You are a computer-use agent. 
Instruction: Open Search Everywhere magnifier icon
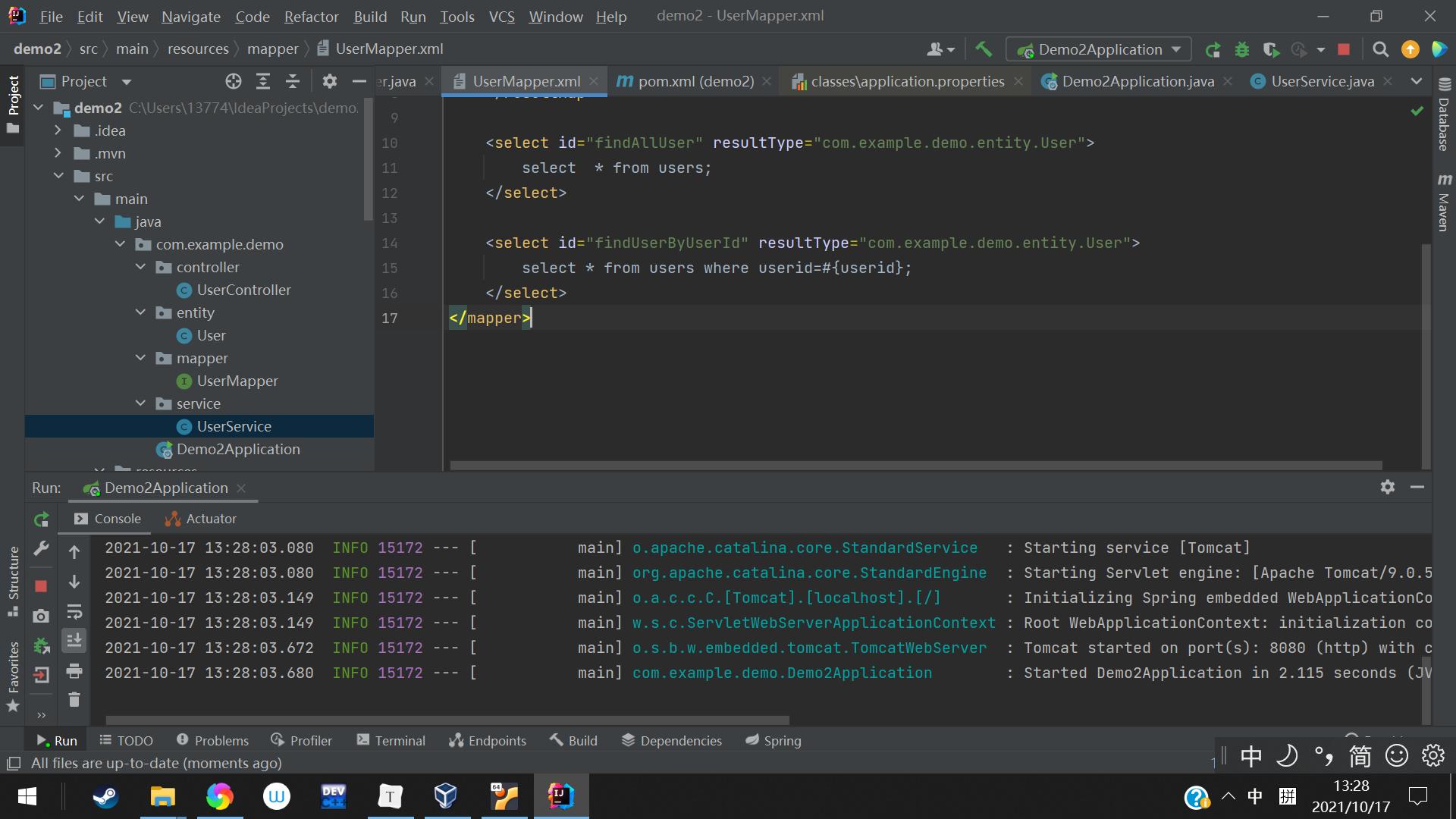1381,49
